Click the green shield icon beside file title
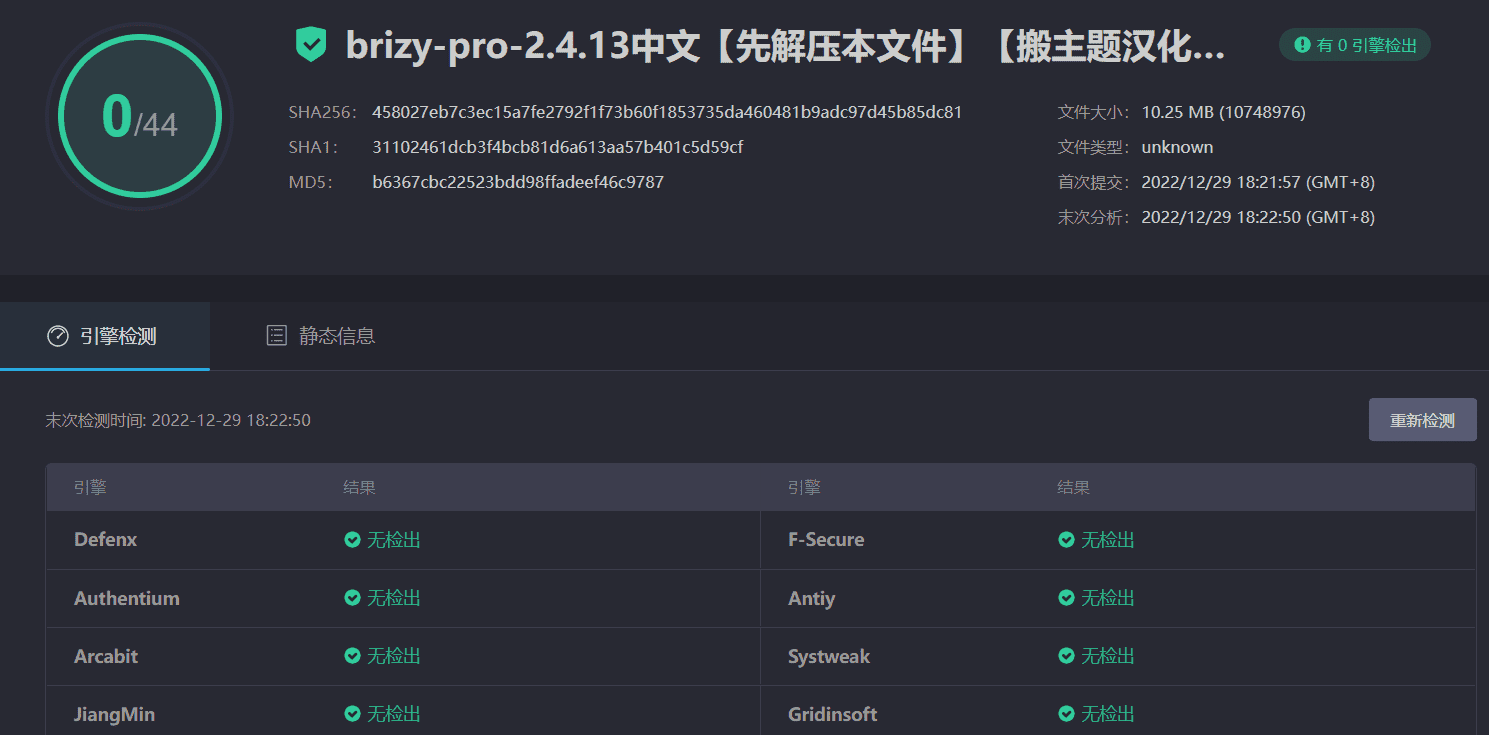The width and height of the screenshot is (1489, 735). tap(311, 45)
